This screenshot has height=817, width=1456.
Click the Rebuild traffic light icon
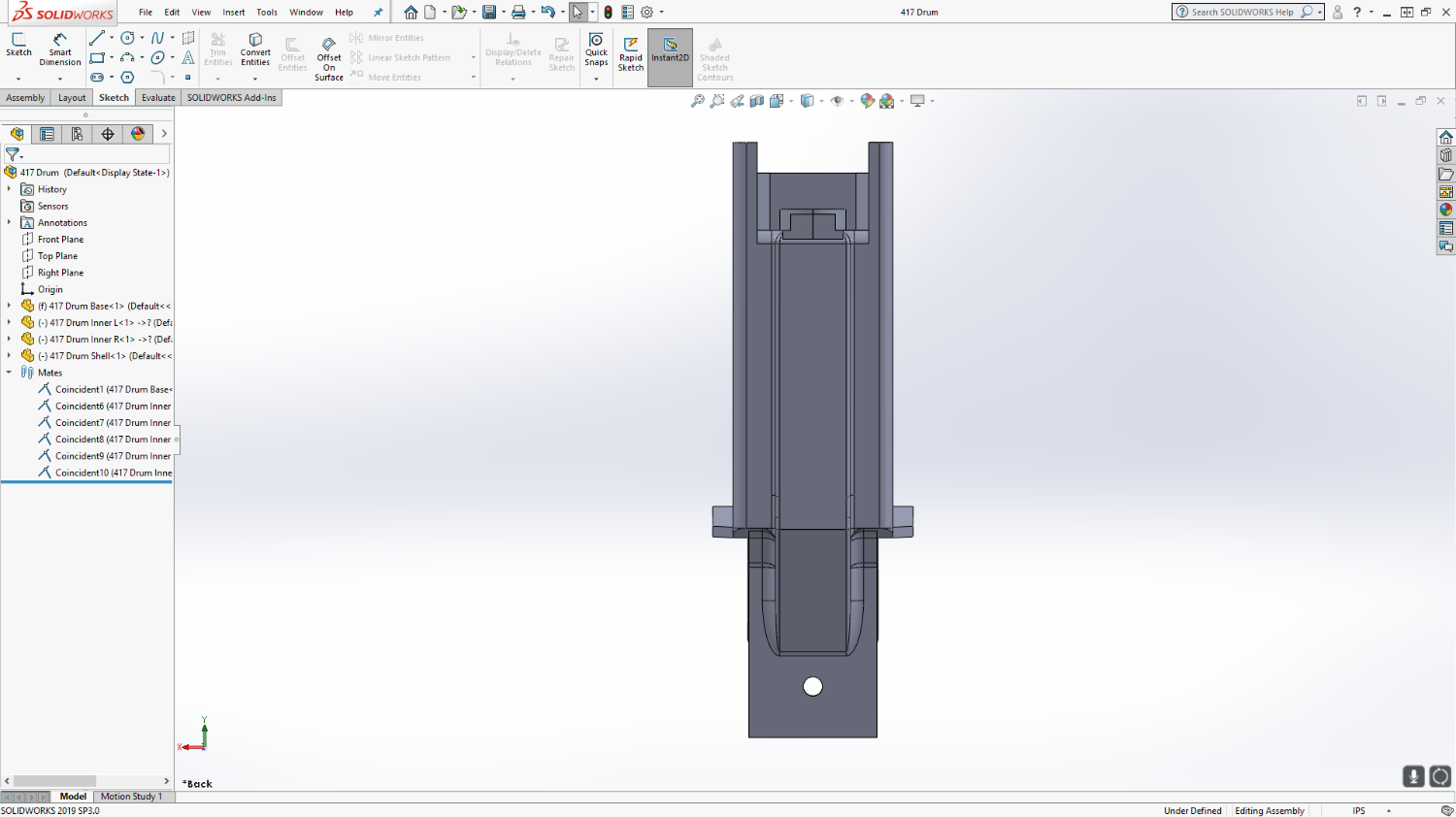point(608,13)
